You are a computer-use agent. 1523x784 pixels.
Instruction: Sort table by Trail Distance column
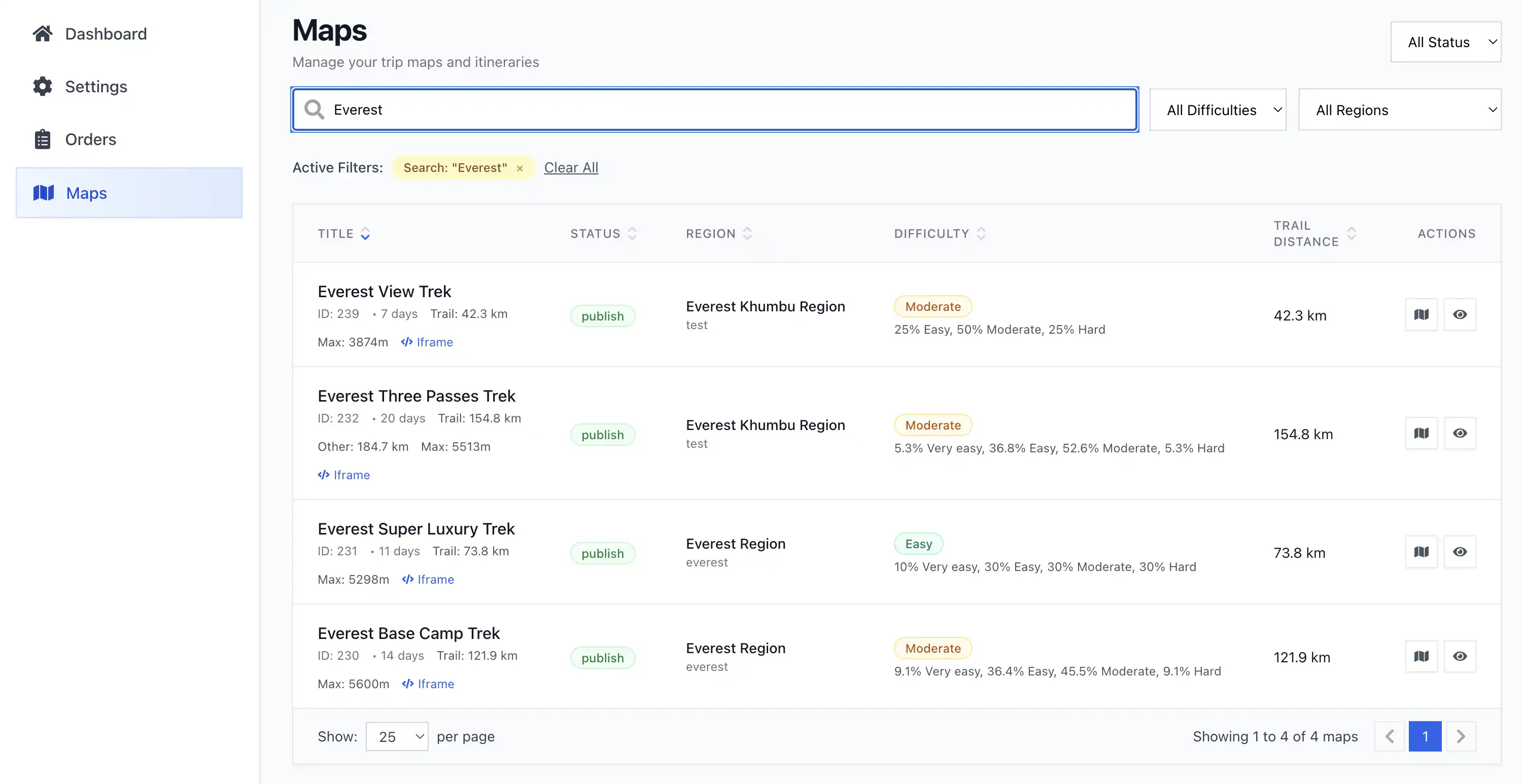[1351, 233]
